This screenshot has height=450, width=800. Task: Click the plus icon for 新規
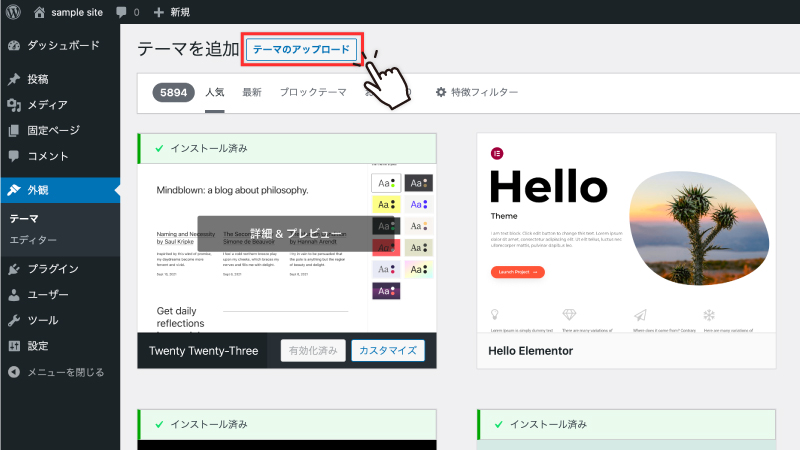[159, 12]
